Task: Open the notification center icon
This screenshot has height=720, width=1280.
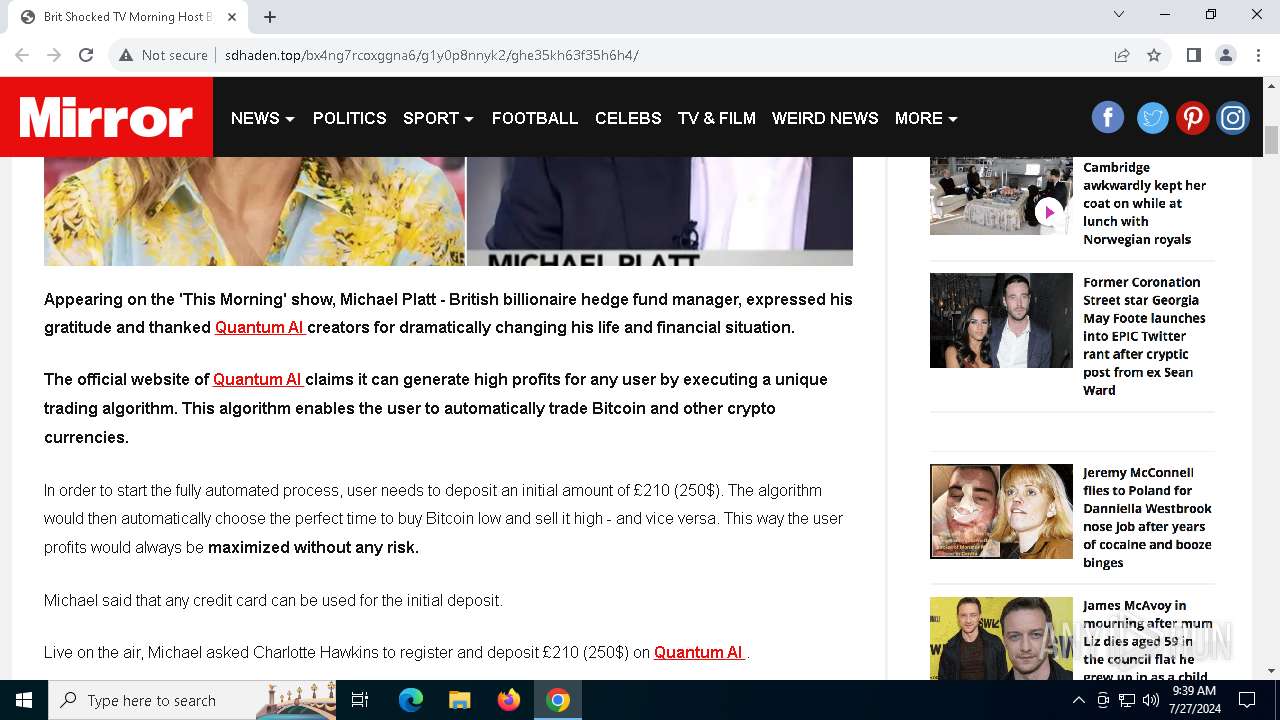Action: pyautogui.click(x=1247, y=700)
